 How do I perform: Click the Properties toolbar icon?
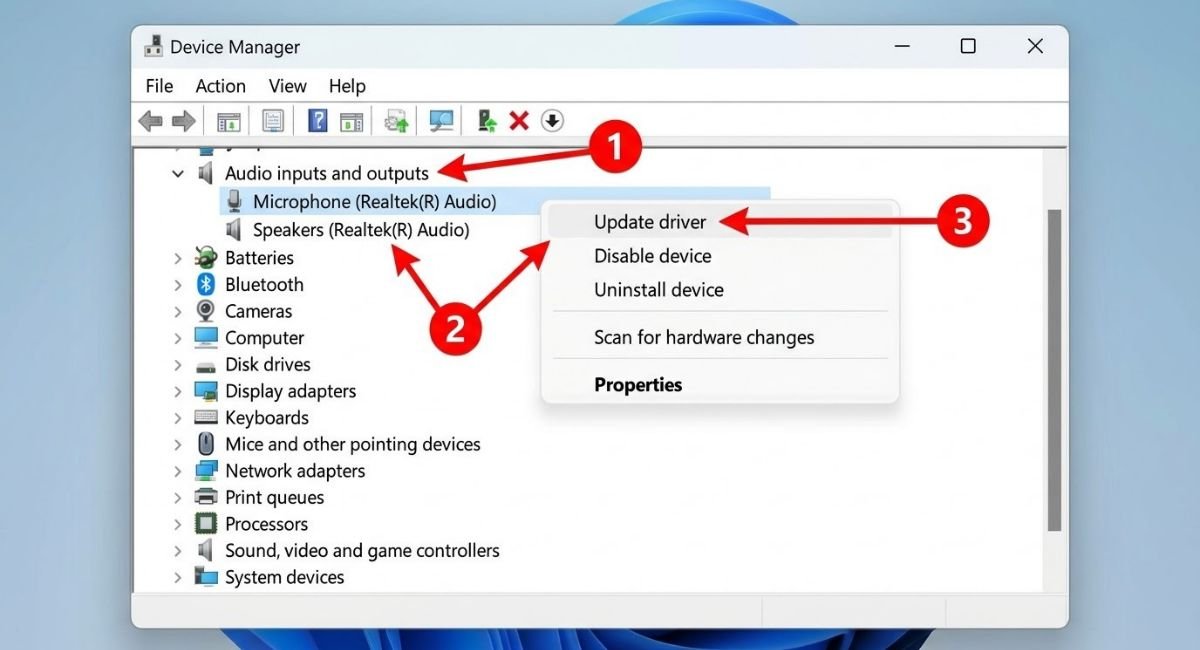(273, 122)
